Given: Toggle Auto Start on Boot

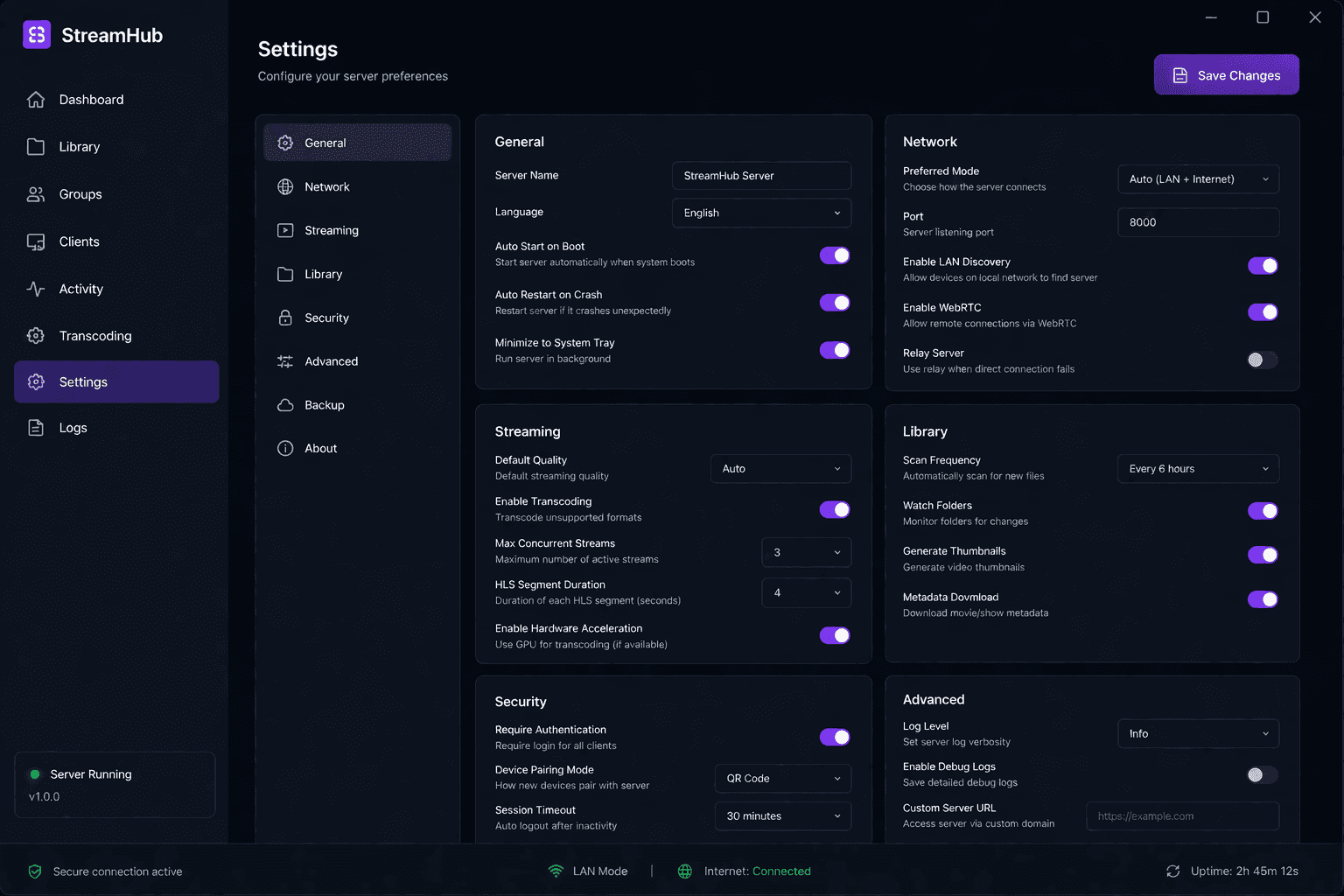Looking at the screenshot, I should pyautogui.click(x=835, y=255).
